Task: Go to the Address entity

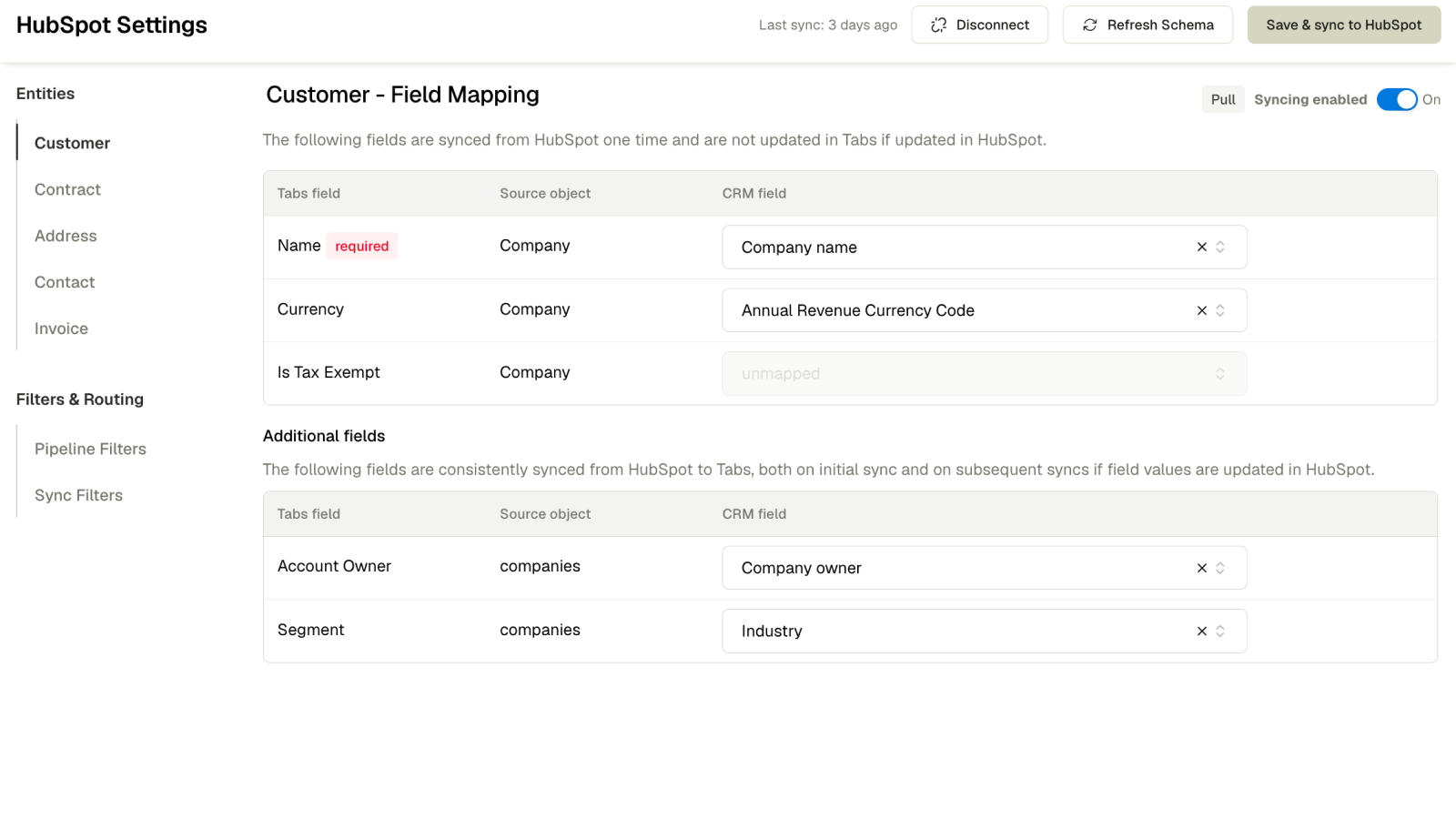Action: pos(66,236)
